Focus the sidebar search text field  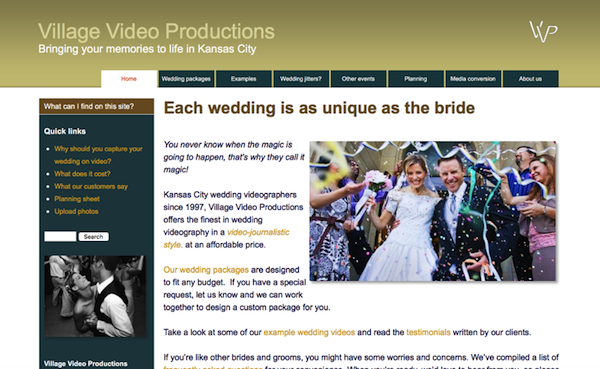point(60,237)
